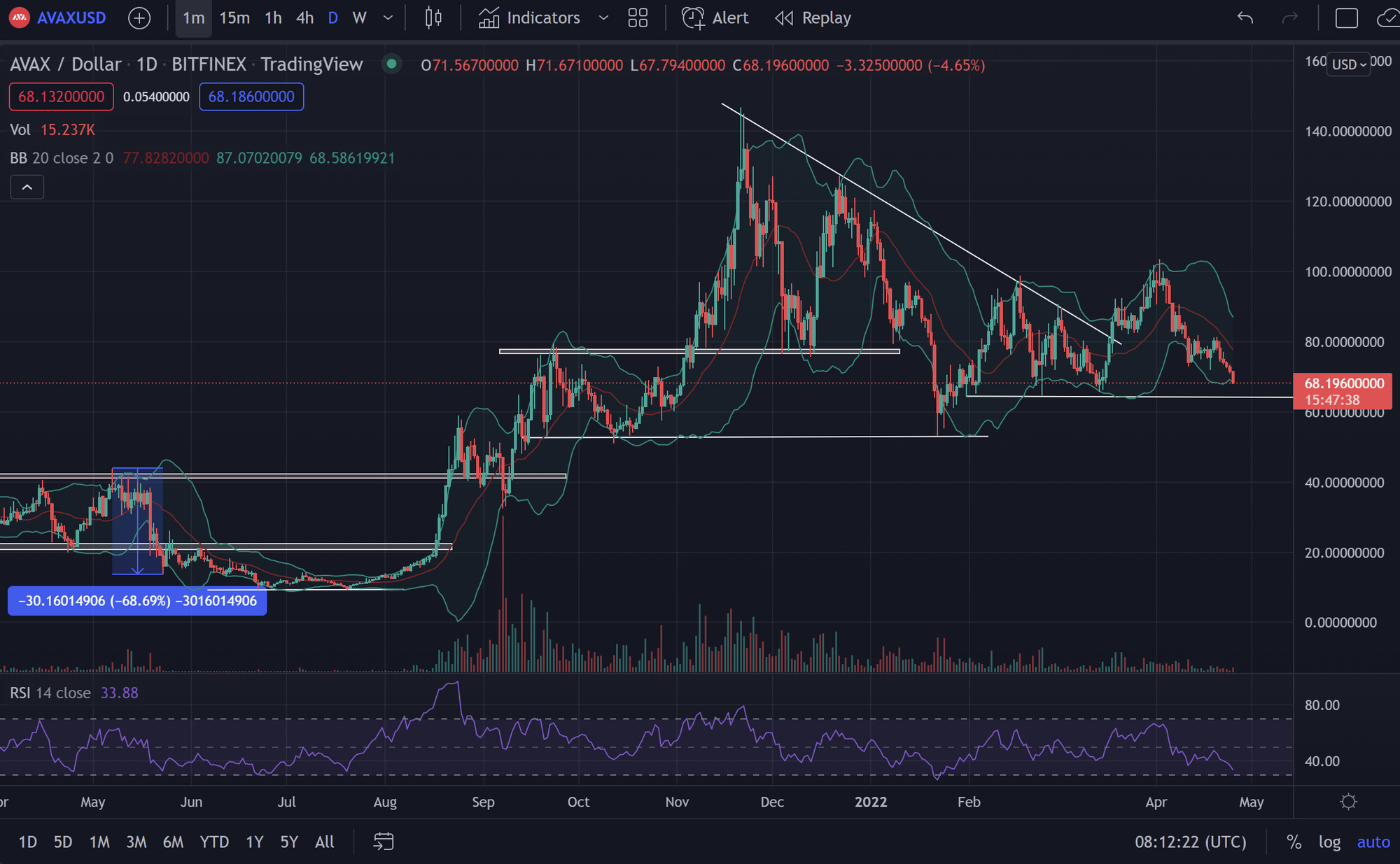The height and width of the screenshot is (864, 1400).
Task: Create a new Alert
Action: pos(715,18)
